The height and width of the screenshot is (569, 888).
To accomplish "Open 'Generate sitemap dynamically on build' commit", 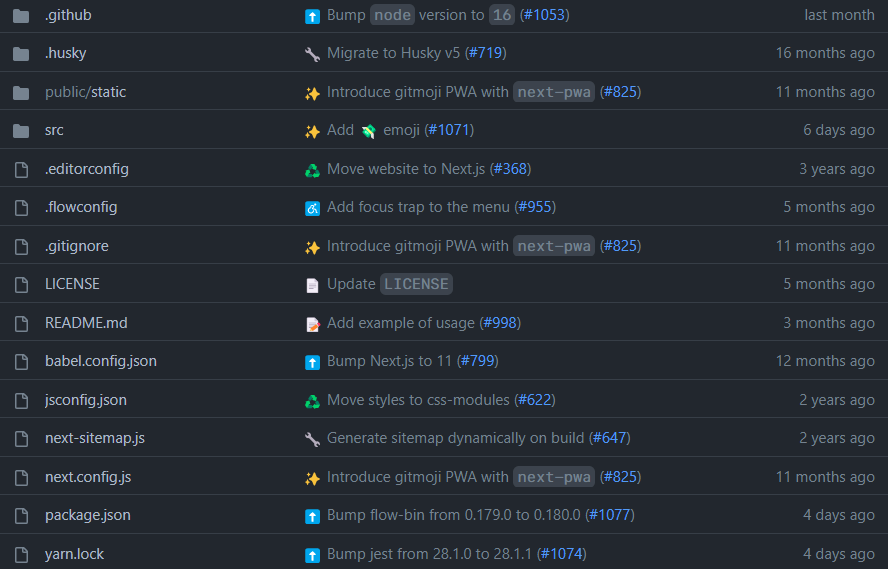I will pos(456,438).
